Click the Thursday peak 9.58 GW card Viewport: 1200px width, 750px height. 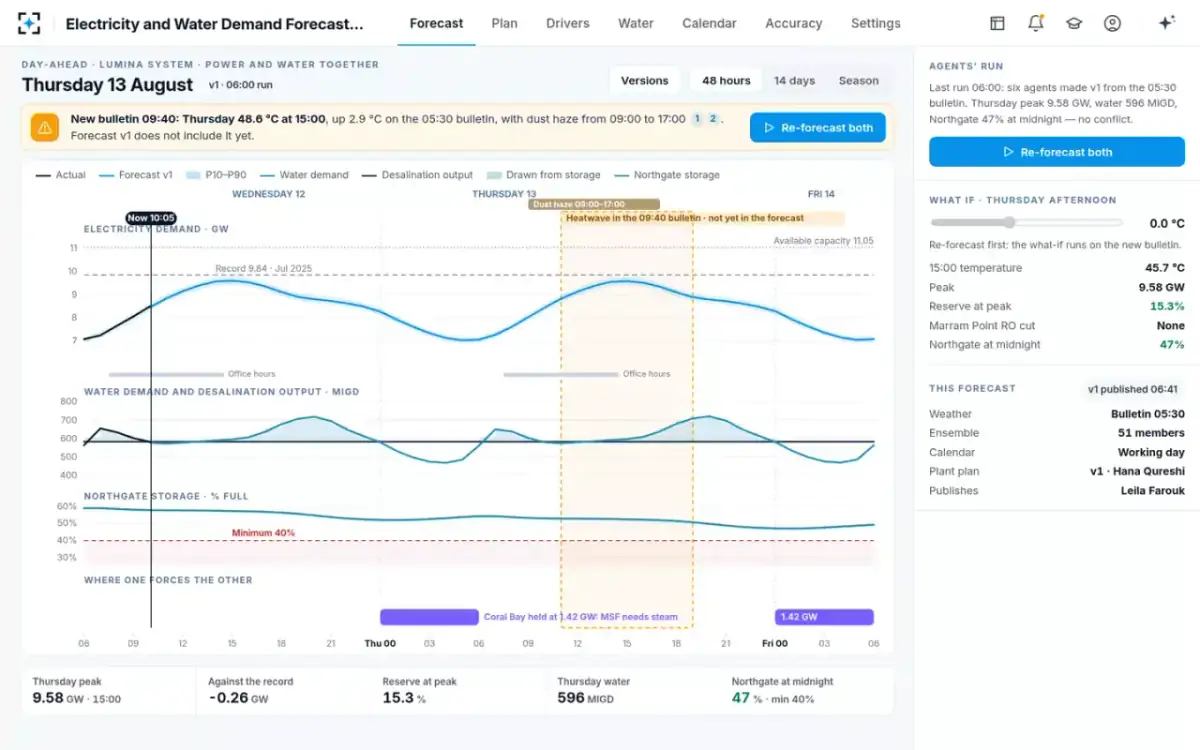(109, 691)
